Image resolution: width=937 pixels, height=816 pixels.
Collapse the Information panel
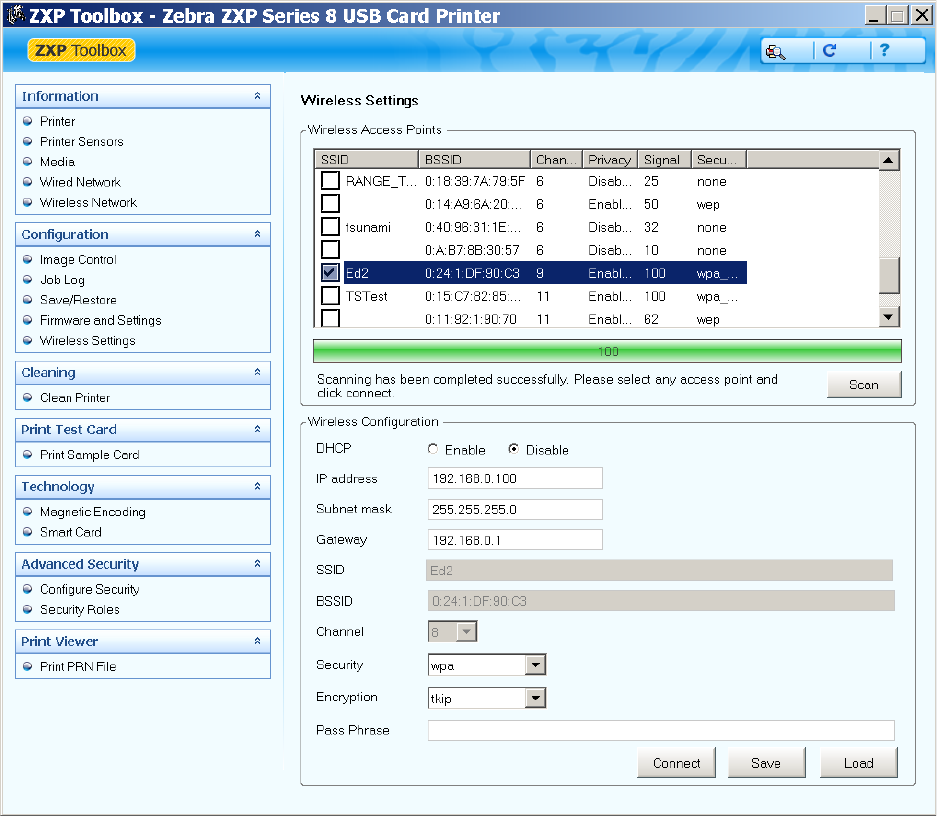[x=258, y=96]
